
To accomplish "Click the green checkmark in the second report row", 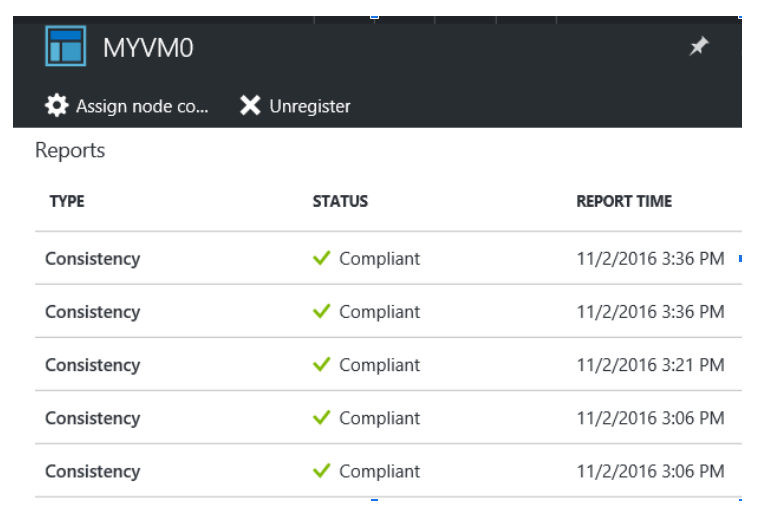I will click(321, 312).
